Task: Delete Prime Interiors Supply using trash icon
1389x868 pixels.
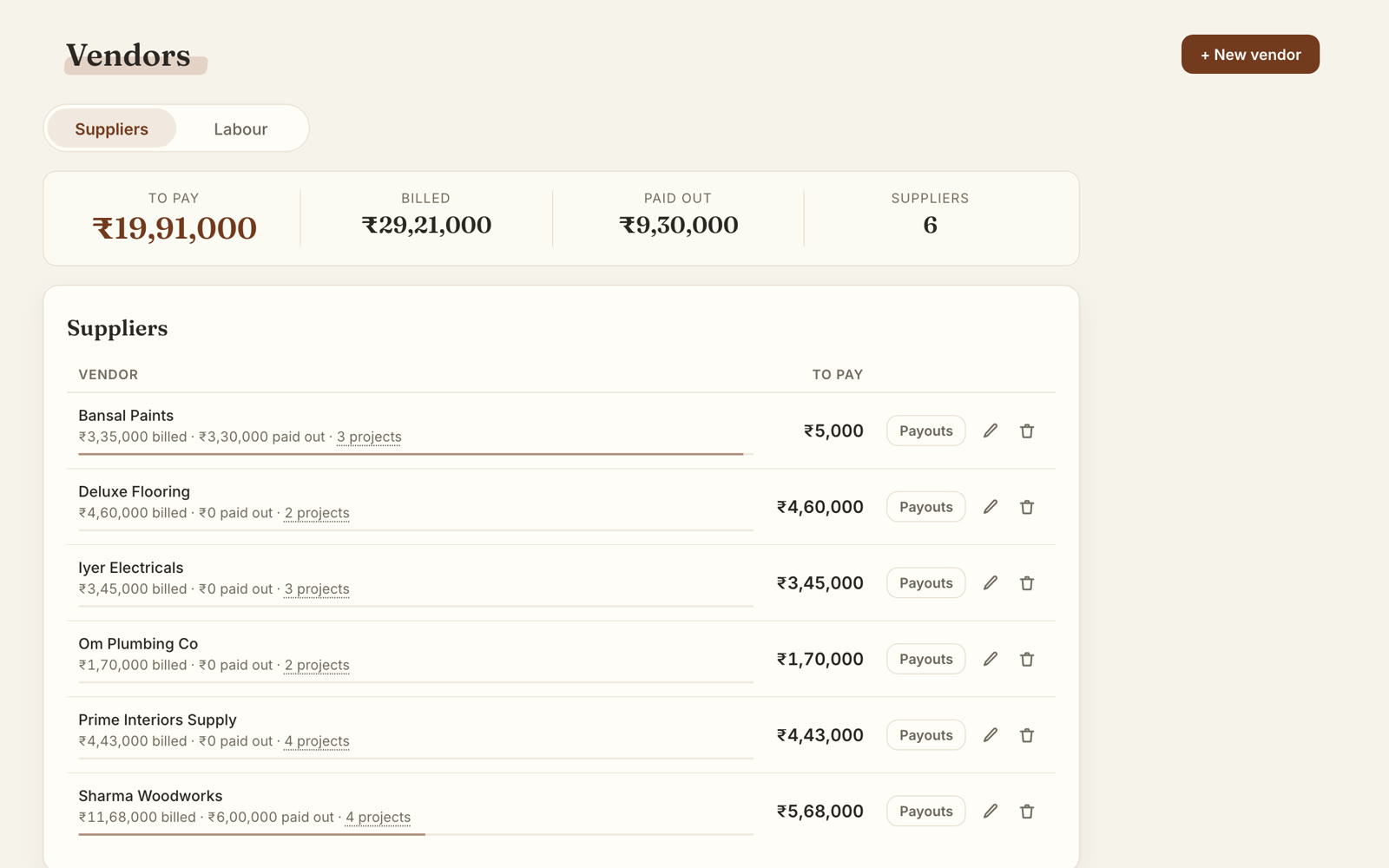Action: (x=1027, y=735)
